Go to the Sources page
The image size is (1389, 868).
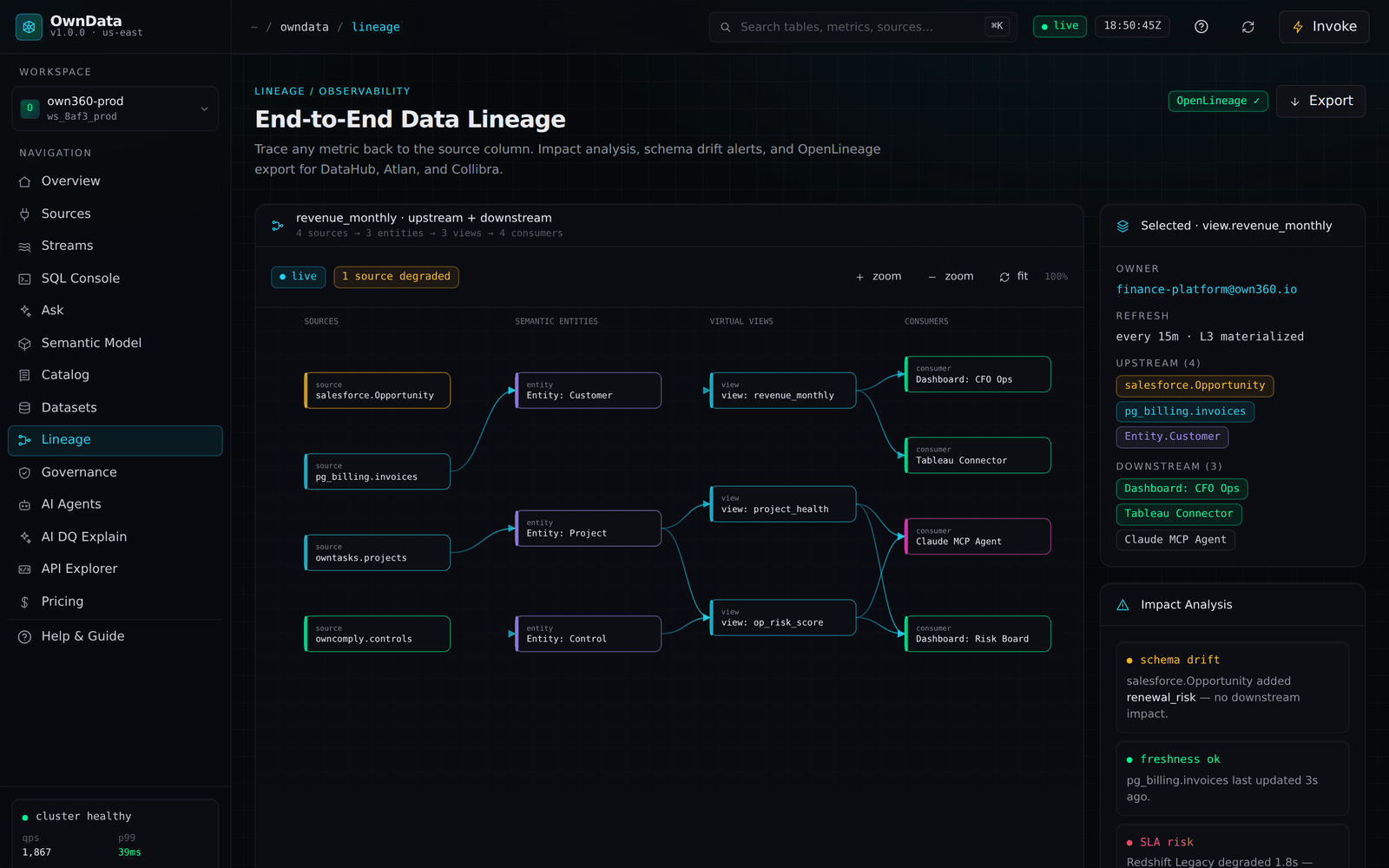point(115,214)
